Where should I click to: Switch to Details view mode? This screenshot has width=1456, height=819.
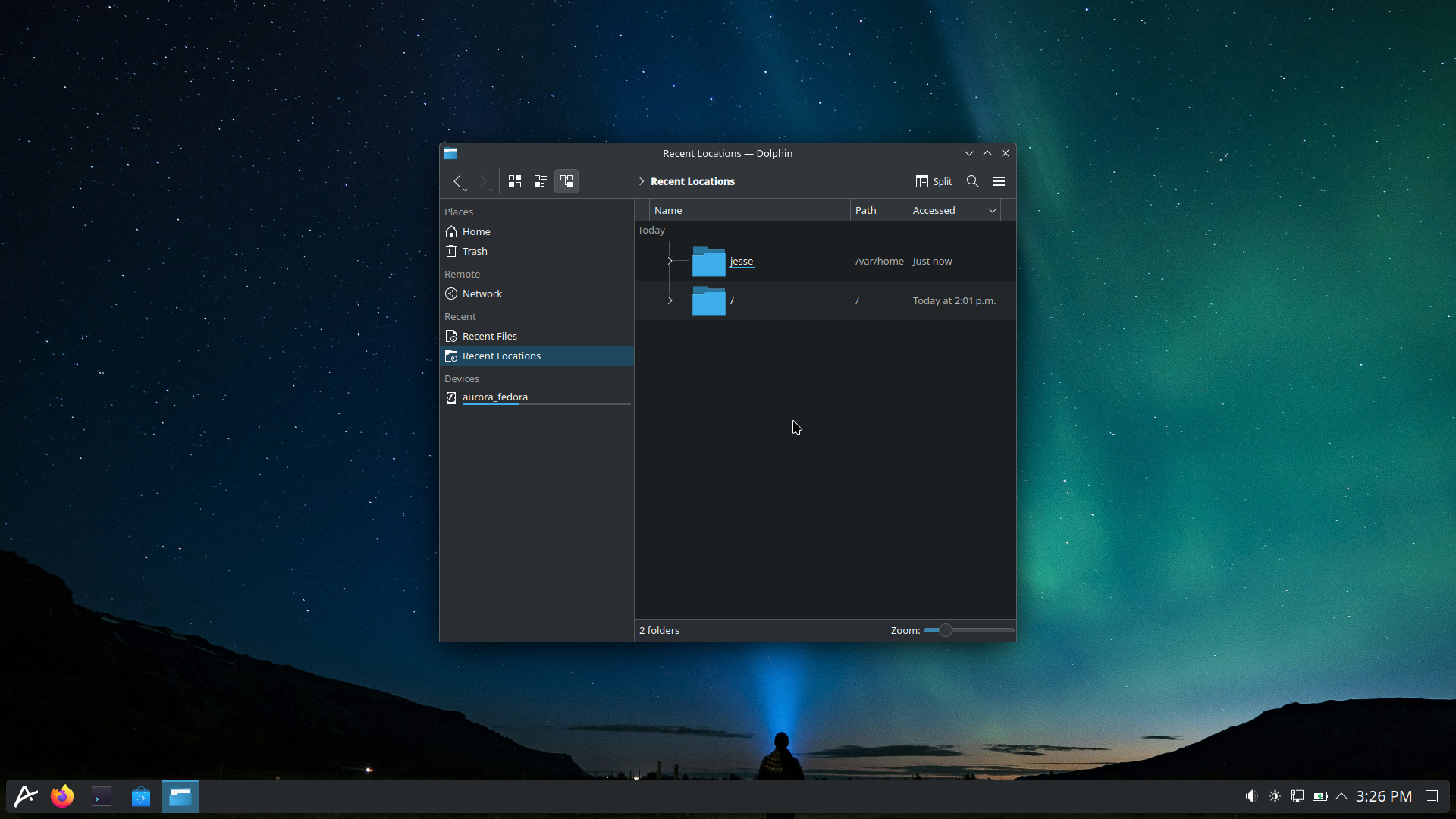click(x=566, y=181)
